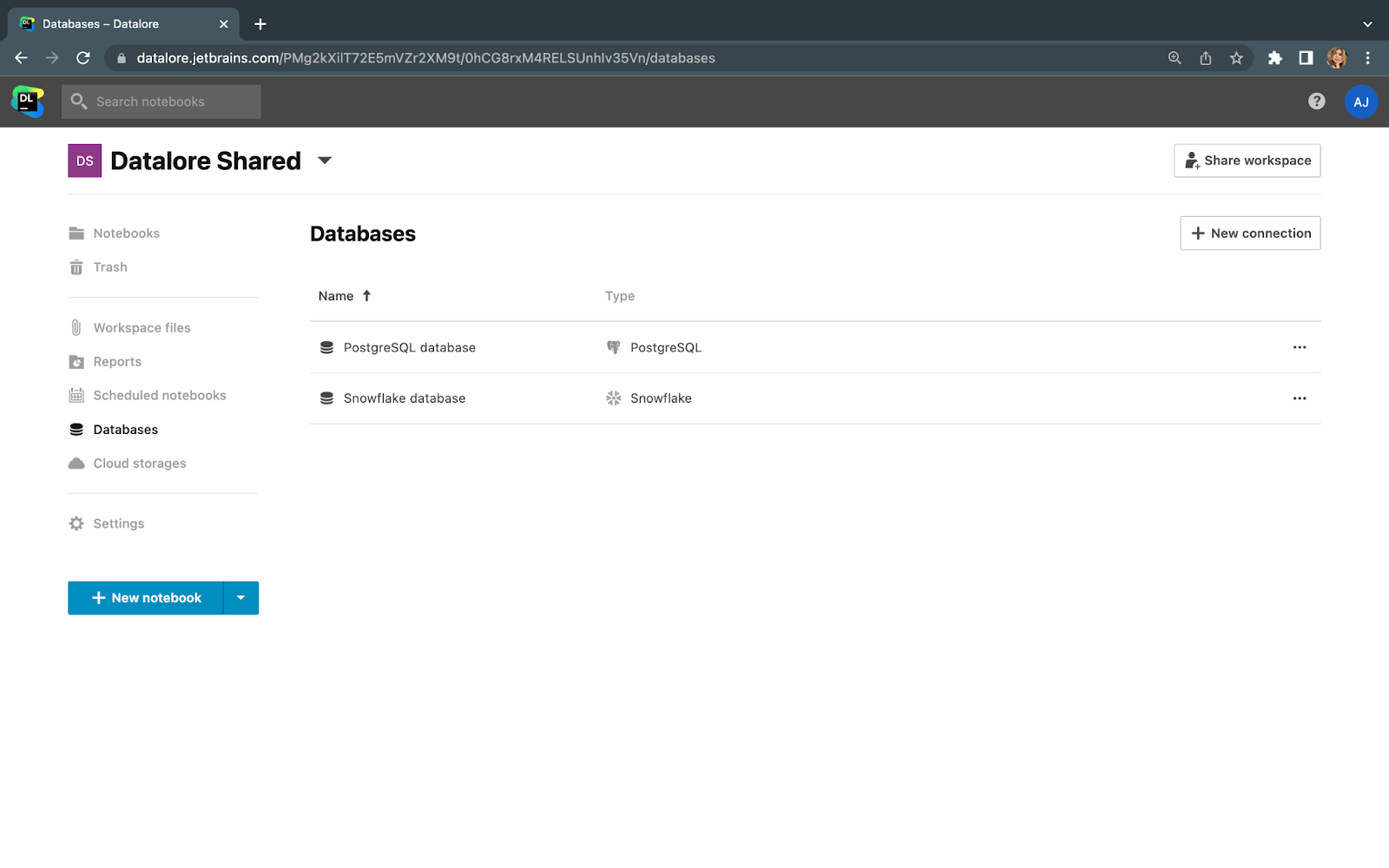Expand the New notebook dropdown arrow
Viewport: 1389px width, 868px height.
(241, 598)
